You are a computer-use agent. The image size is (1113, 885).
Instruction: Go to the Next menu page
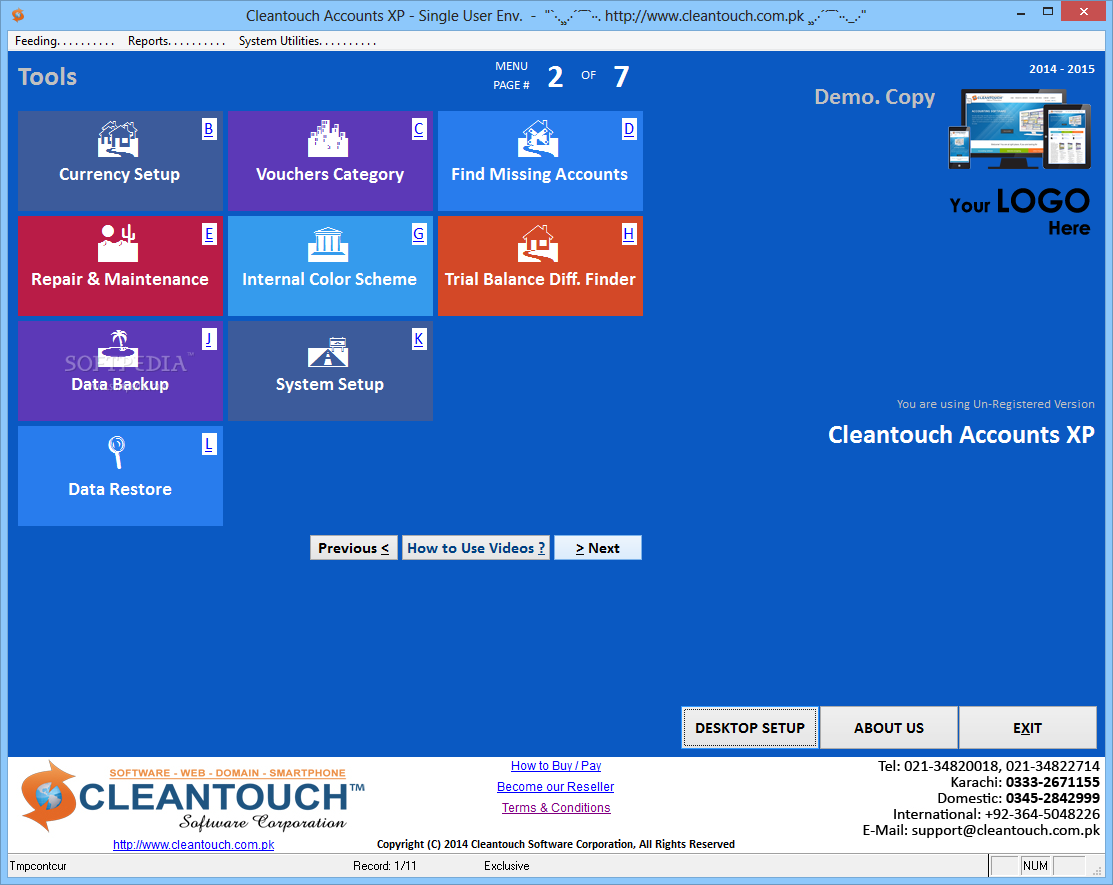(x=598, y=548)
